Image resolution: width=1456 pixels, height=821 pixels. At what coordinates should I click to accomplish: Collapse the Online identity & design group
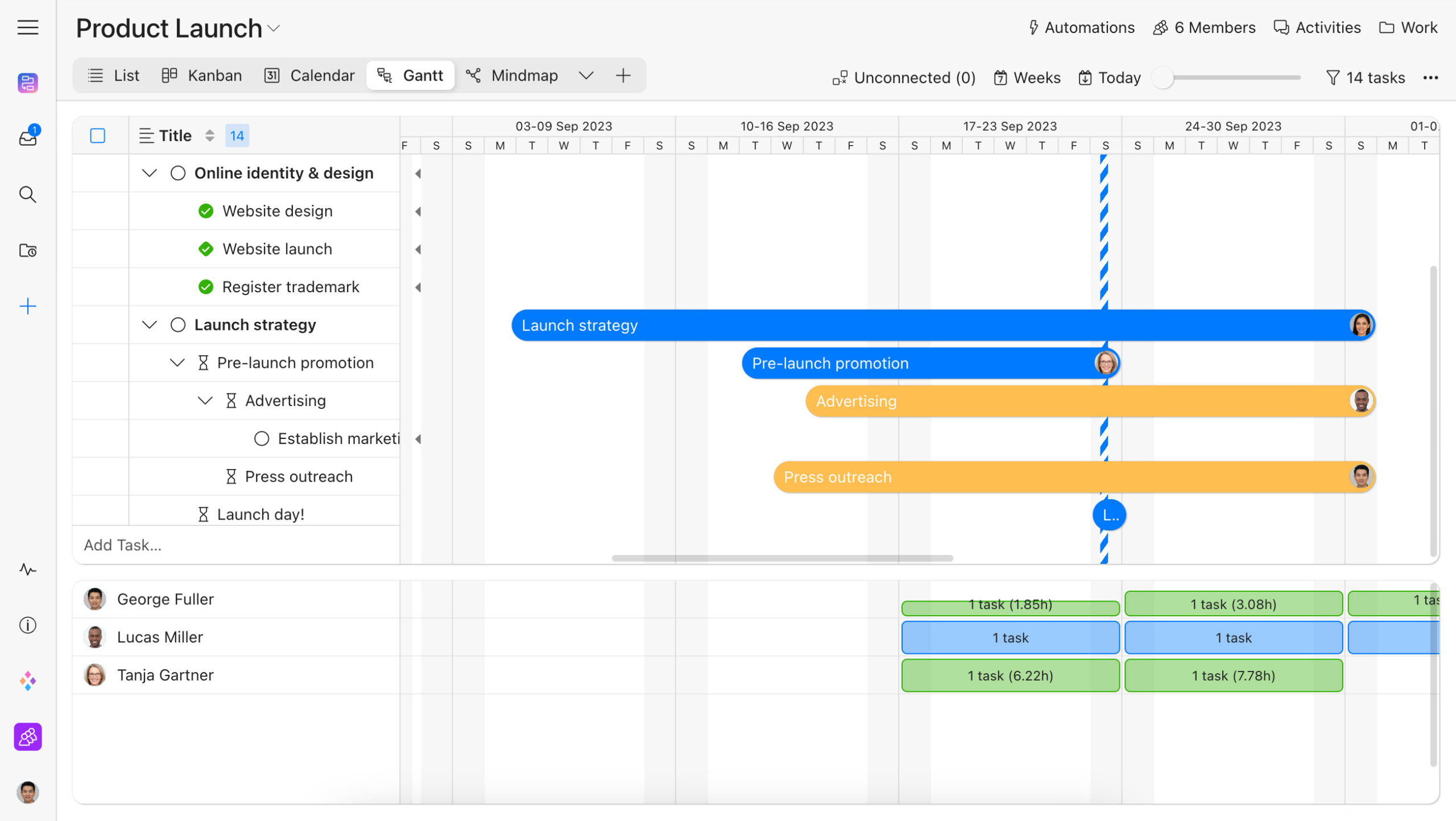click(x=149, y=173)
